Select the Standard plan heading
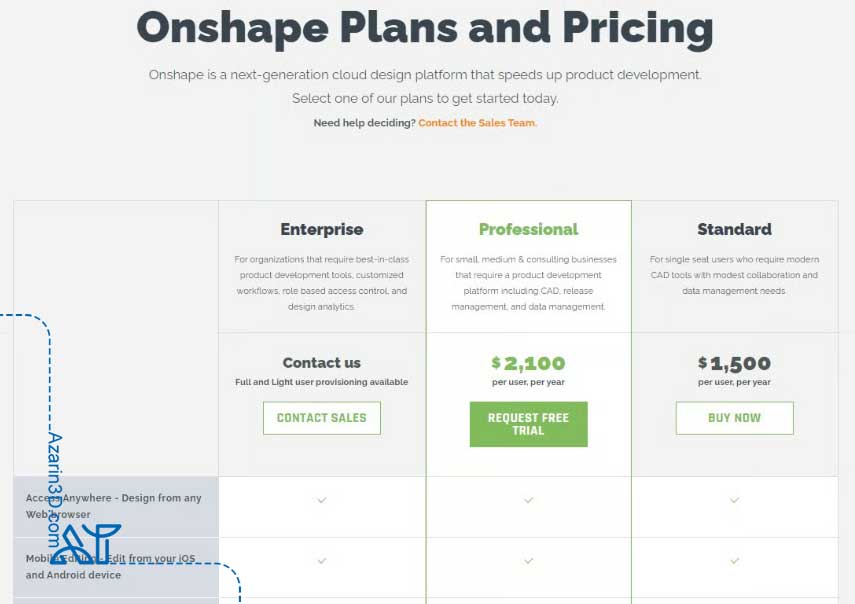Viewport: 855px width, 604px height. 734,229
